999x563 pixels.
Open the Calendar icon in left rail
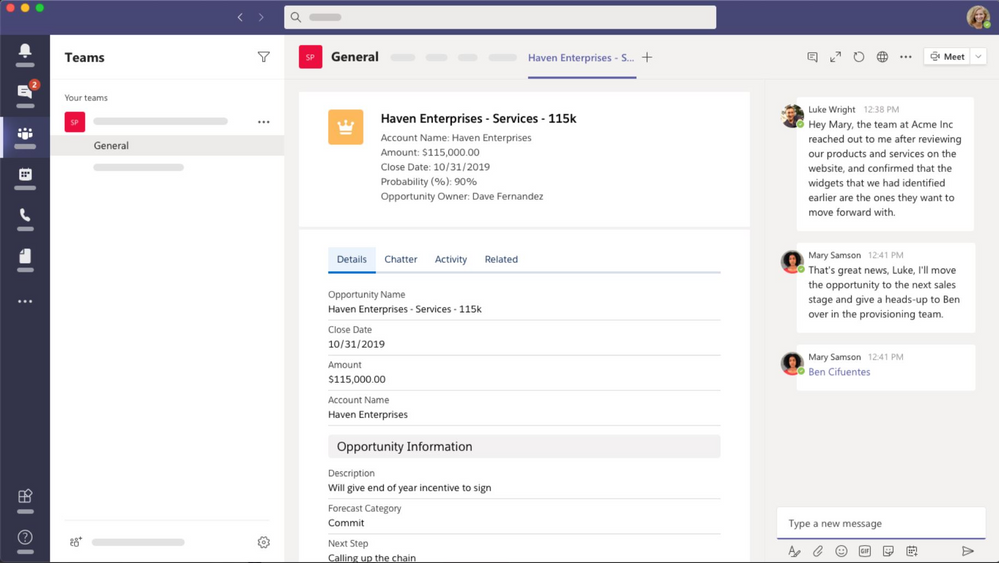click(x=25, y=175)
